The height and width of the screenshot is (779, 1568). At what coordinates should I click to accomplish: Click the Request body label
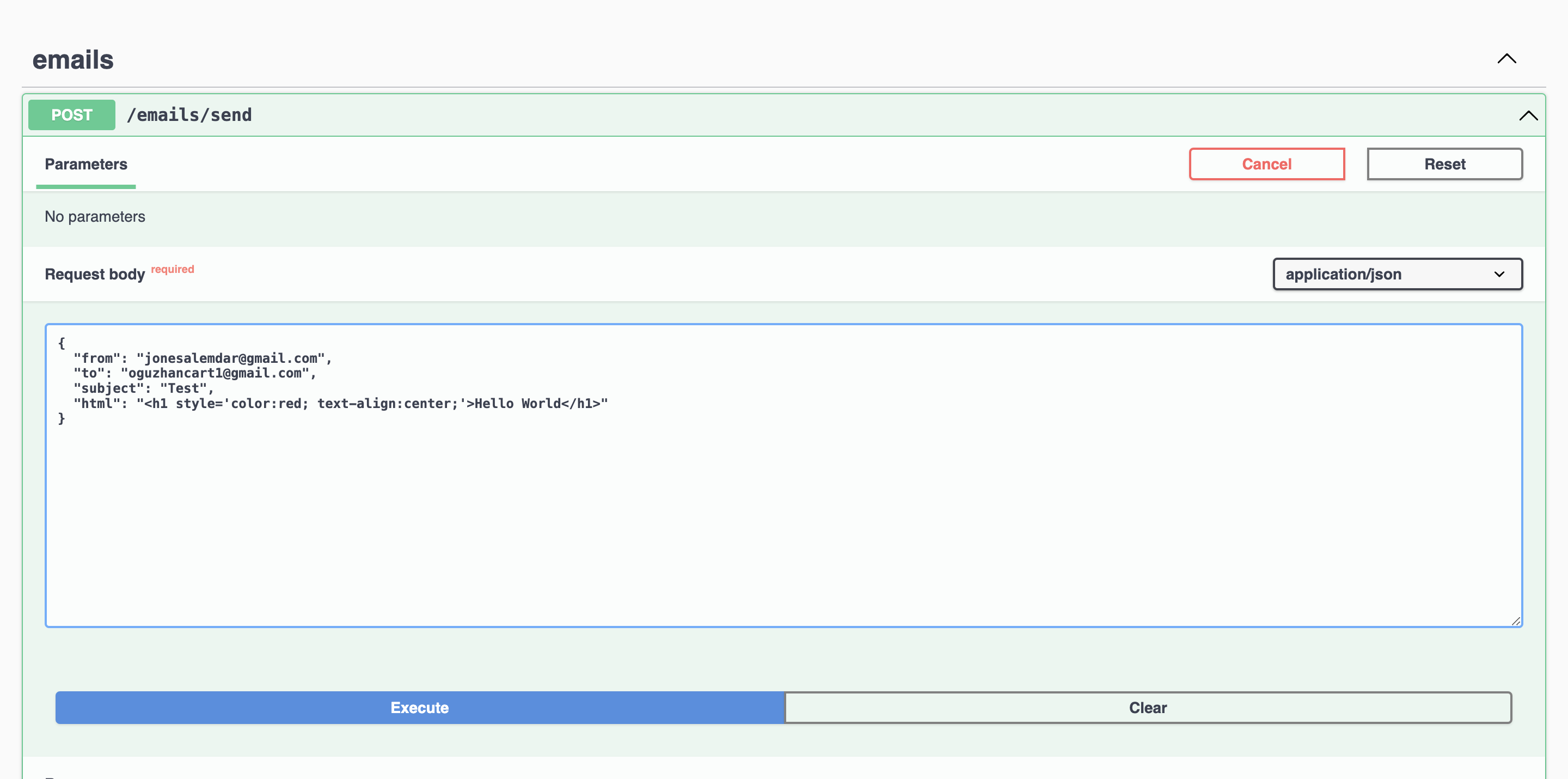click(95, 275)
